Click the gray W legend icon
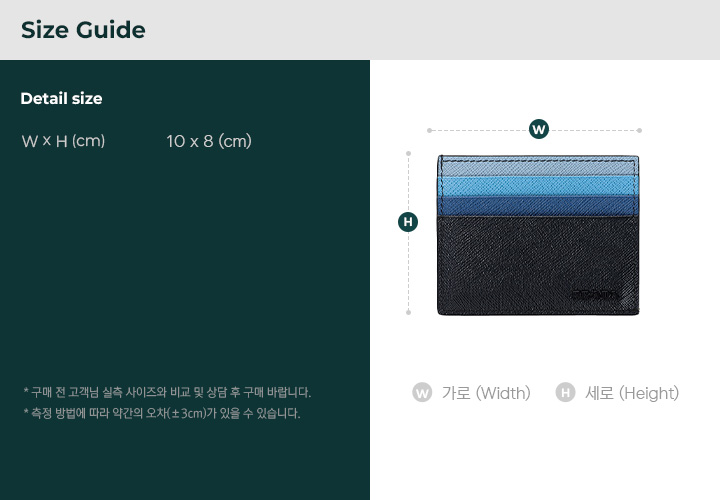The image size is (720, 500). pos(422,393)
